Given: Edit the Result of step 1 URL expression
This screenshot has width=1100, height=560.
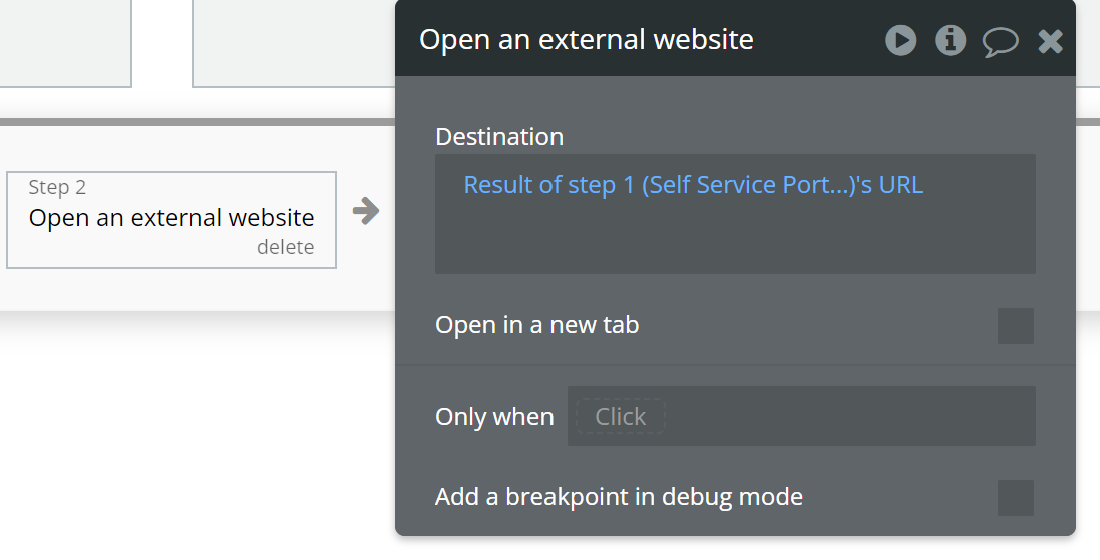Looking at the screenshot, I should point(693,185).
